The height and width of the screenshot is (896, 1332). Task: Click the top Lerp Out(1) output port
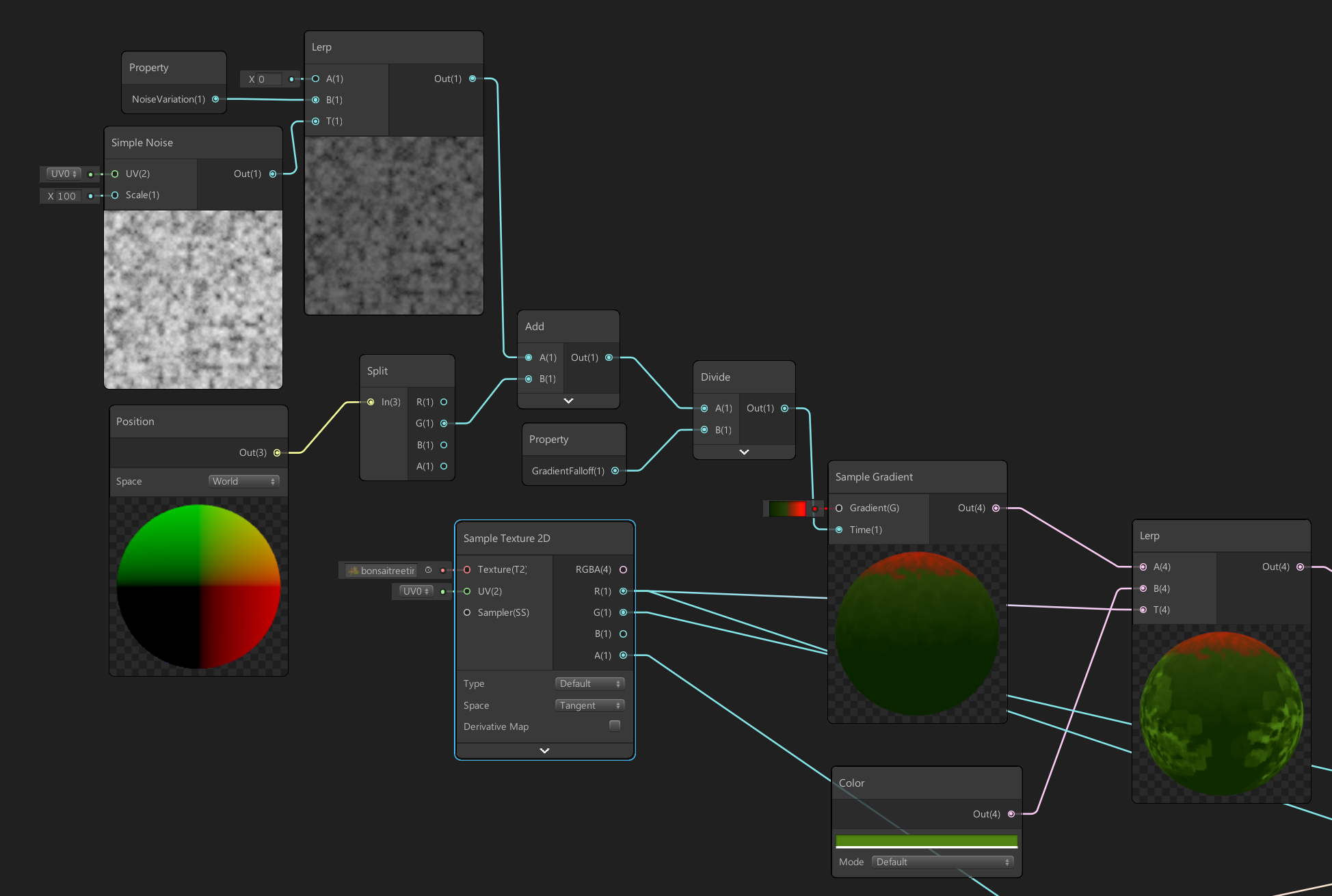click(x=472, y=79)
